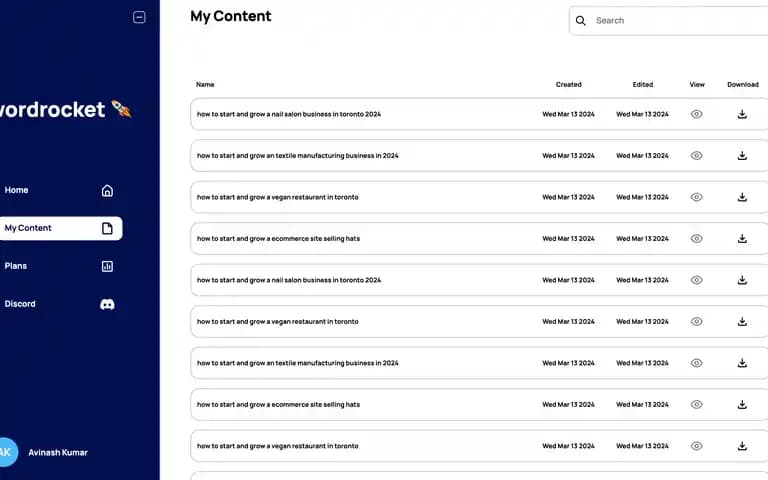
Task: Go to the Plans page
Action: [x=59, y=266]
